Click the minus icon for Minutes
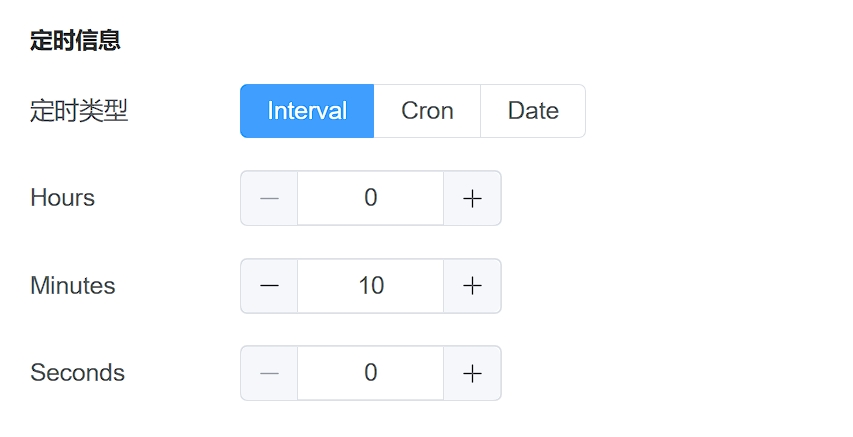Image resolution: width=853 pixels, height=437 pixels. point(269,286)
